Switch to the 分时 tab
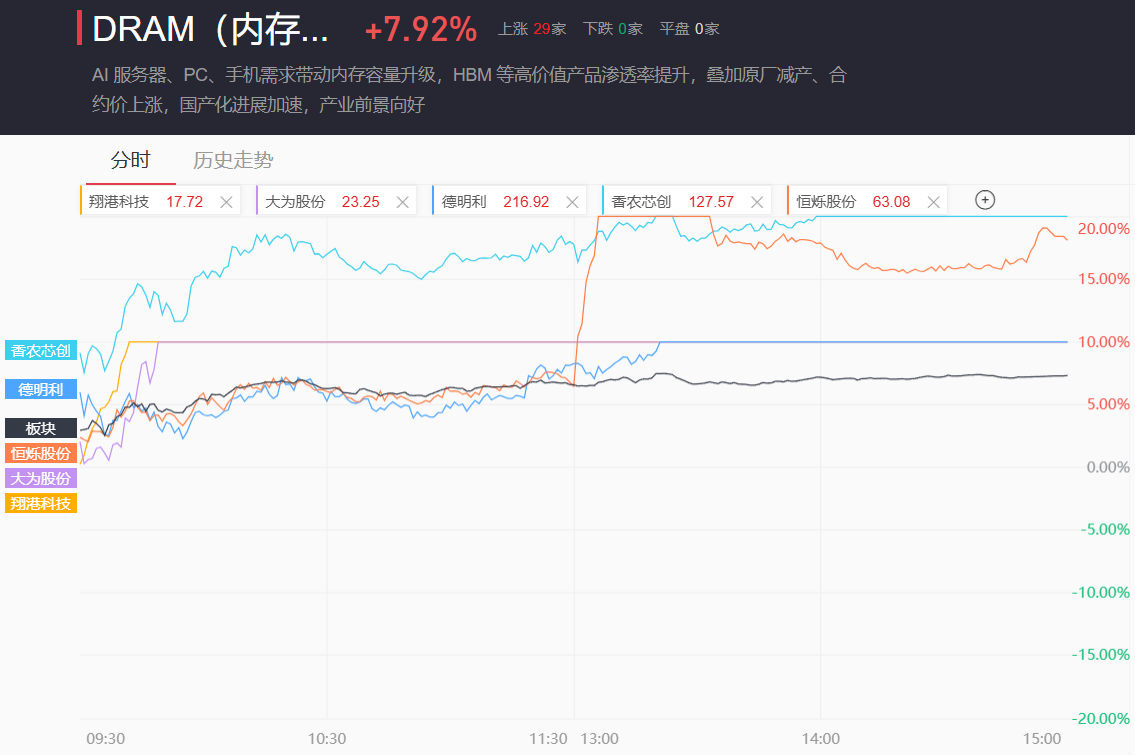 pos(130,160)
